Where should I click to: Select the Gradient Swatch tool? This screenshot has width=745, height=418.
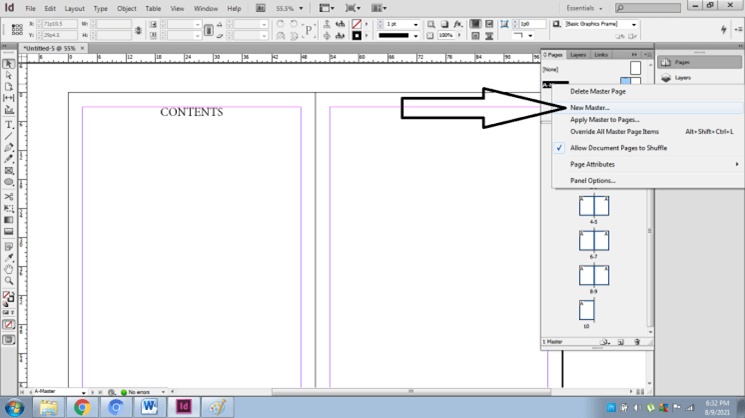point(9,220)
